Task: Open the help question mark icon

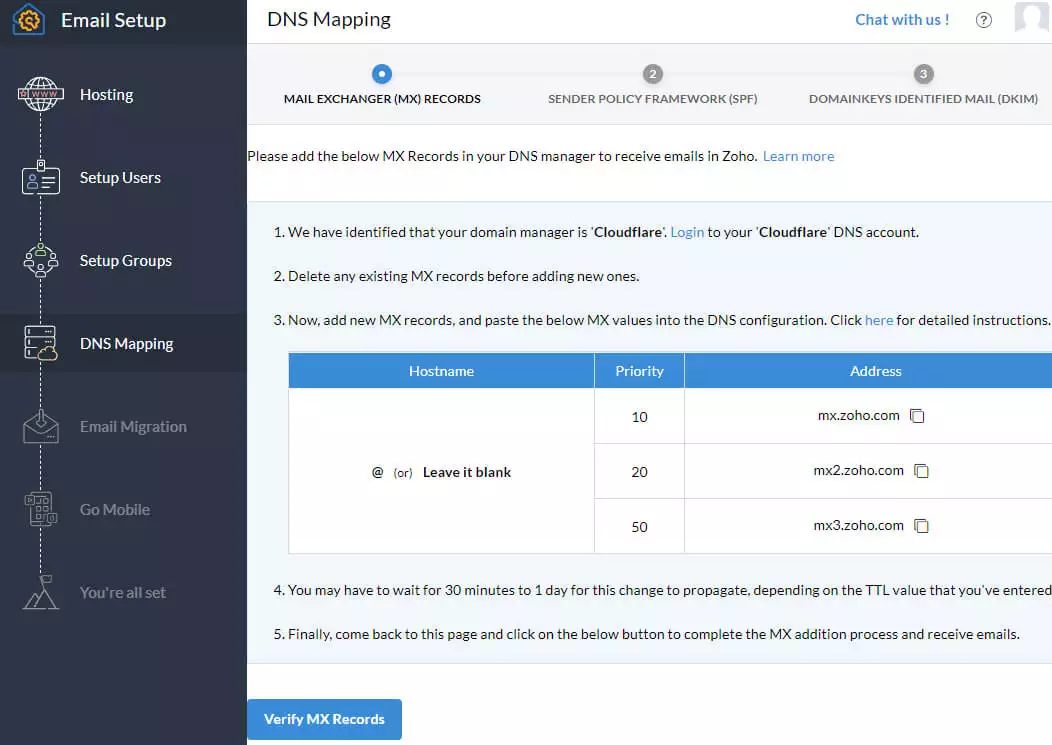Action: [x=984, y=20]
